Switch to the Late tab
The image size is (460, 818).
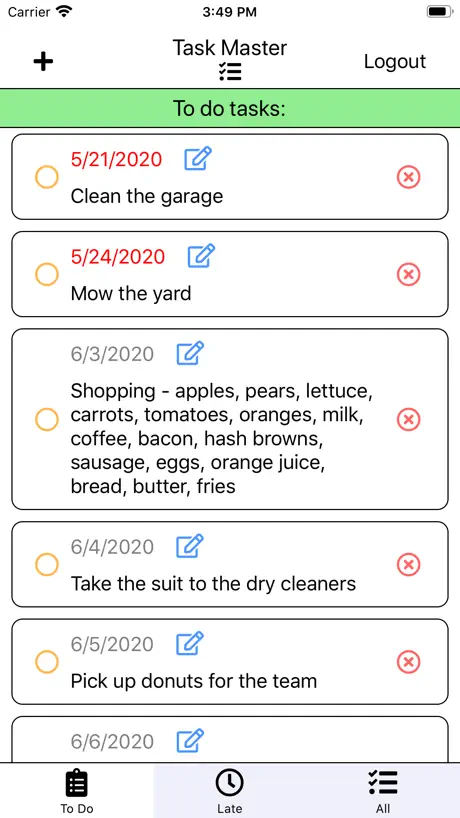click(229, 791)
